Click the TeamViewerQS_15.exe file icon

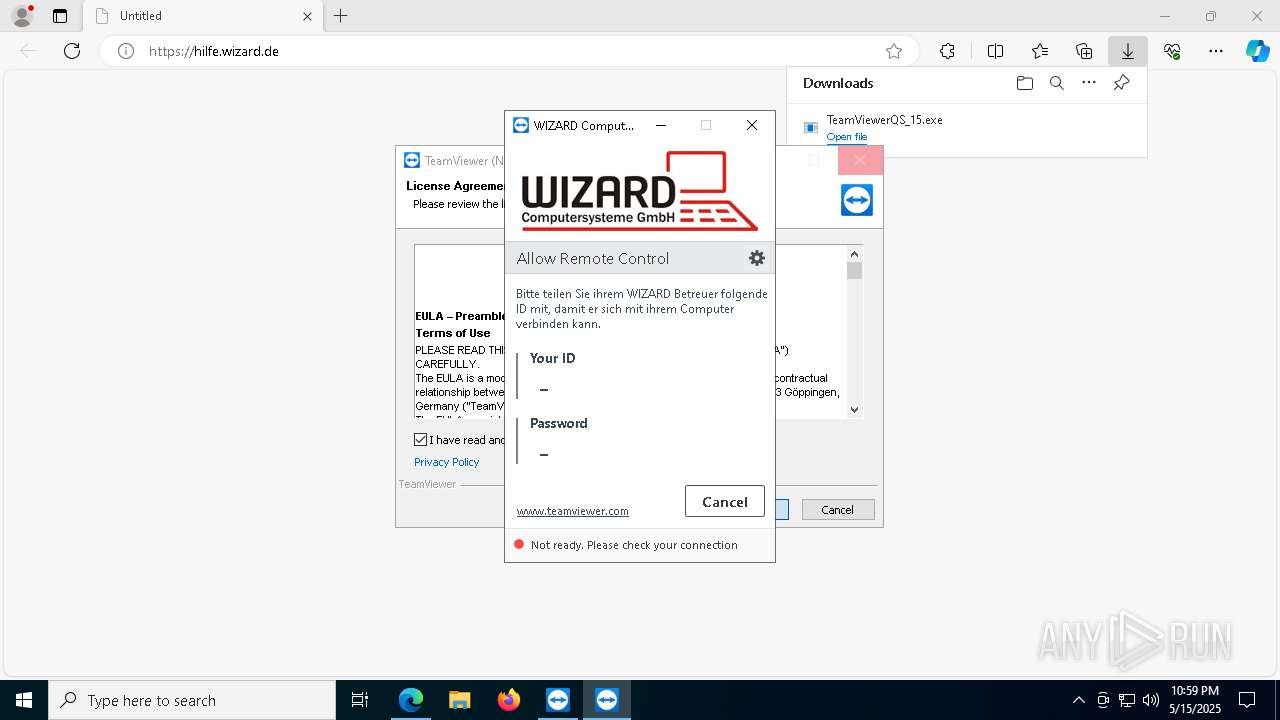[x=811, y=127]
